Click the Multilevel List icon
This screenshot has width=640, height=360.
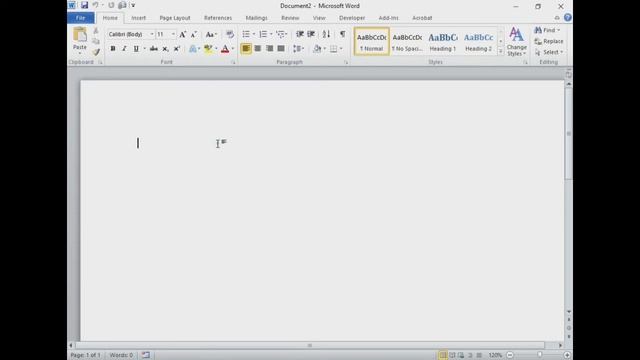(x=280, y=34)
